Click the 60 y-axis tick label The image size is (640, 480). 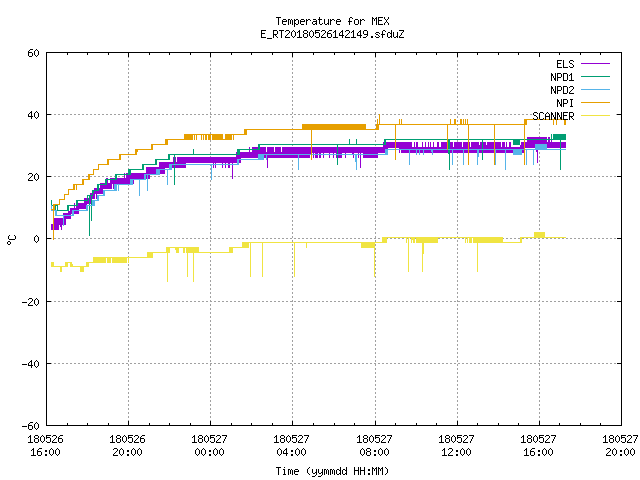click(x=33, y=53)
